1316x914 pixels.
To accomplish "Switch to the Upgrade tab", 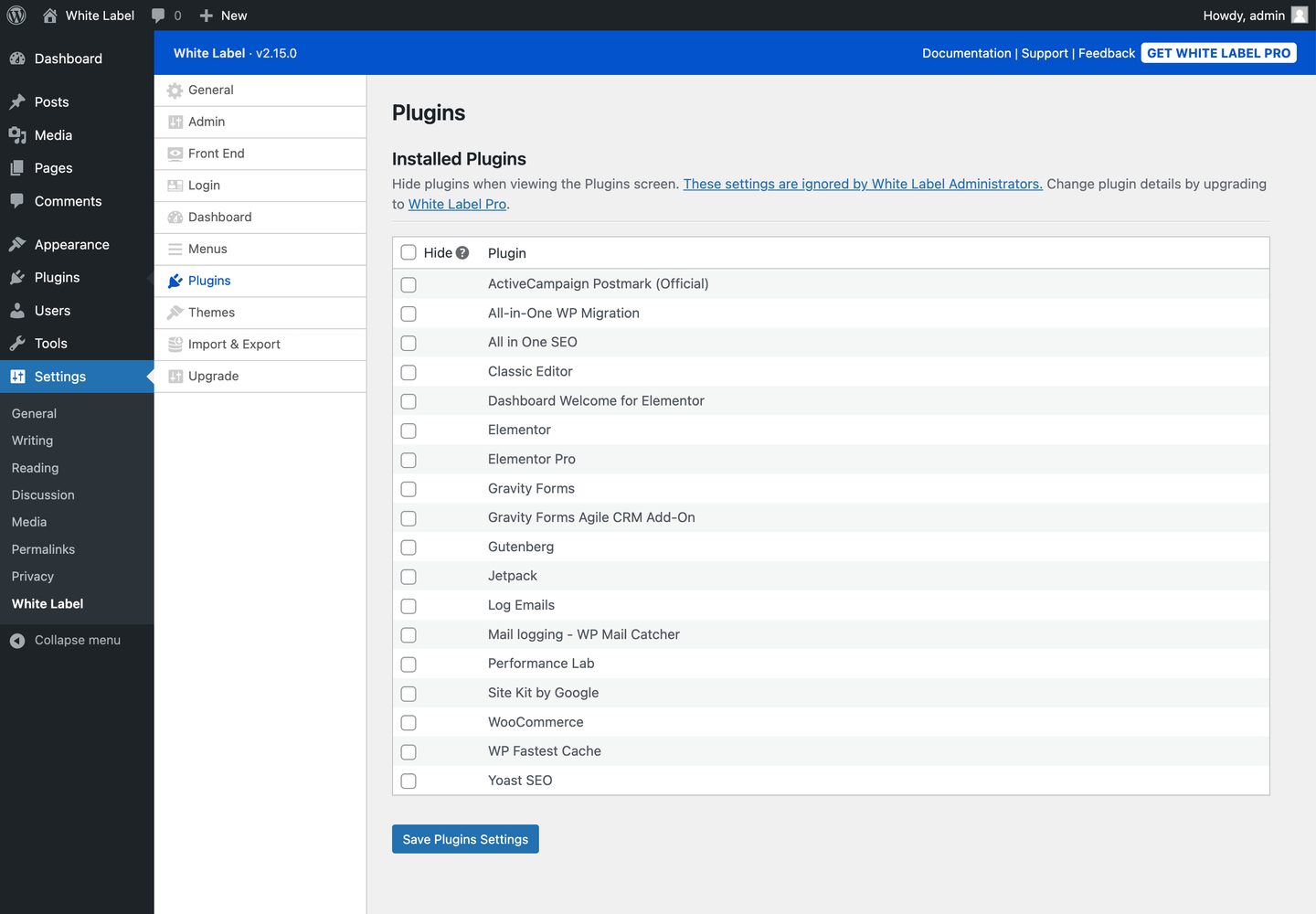I will click(x=260, y=377).
